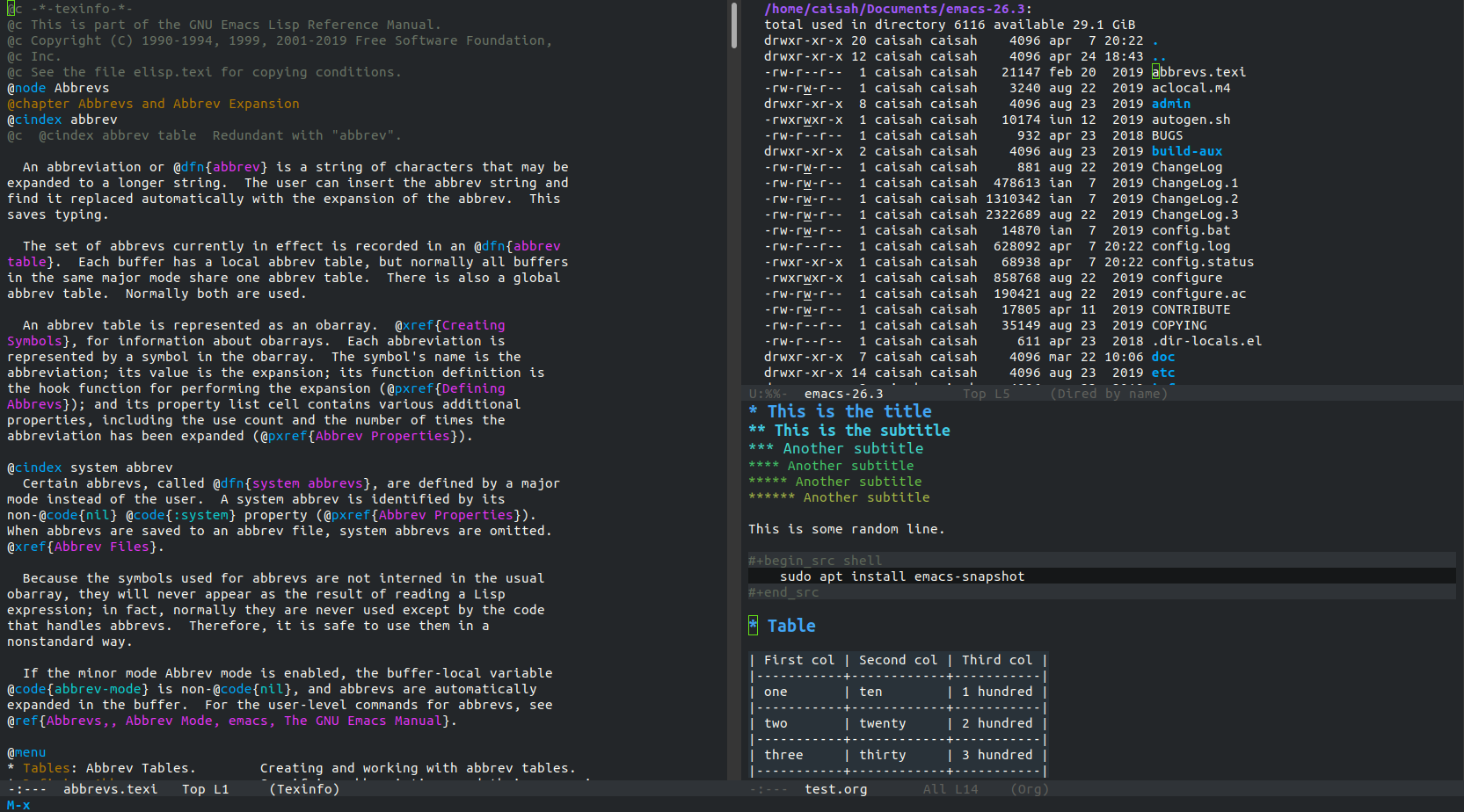Select config.log file entry
Image resolution: width=1464 pixels, height=812 pixels.
pyautogui.click(x=1191, y=246)
